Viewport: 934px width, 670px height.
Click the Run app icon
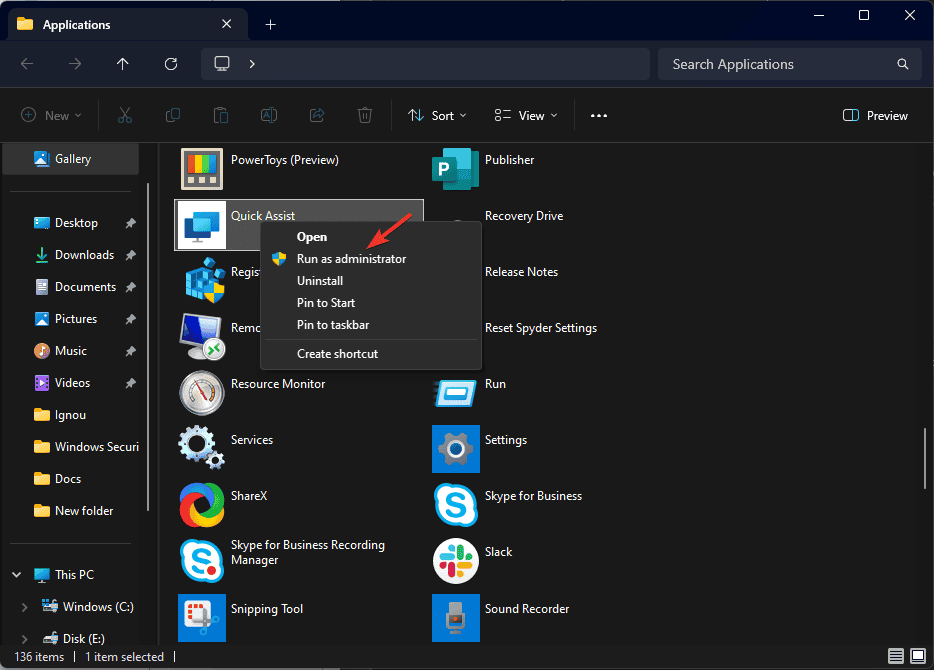coord(456,393)
